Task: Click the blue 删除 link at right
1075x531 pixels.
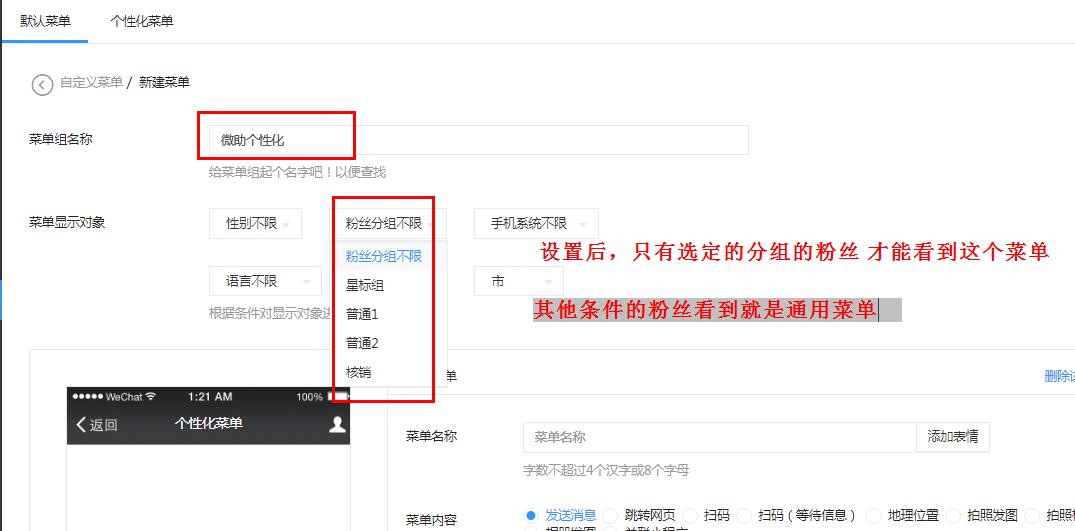Action: [1059, 376]
